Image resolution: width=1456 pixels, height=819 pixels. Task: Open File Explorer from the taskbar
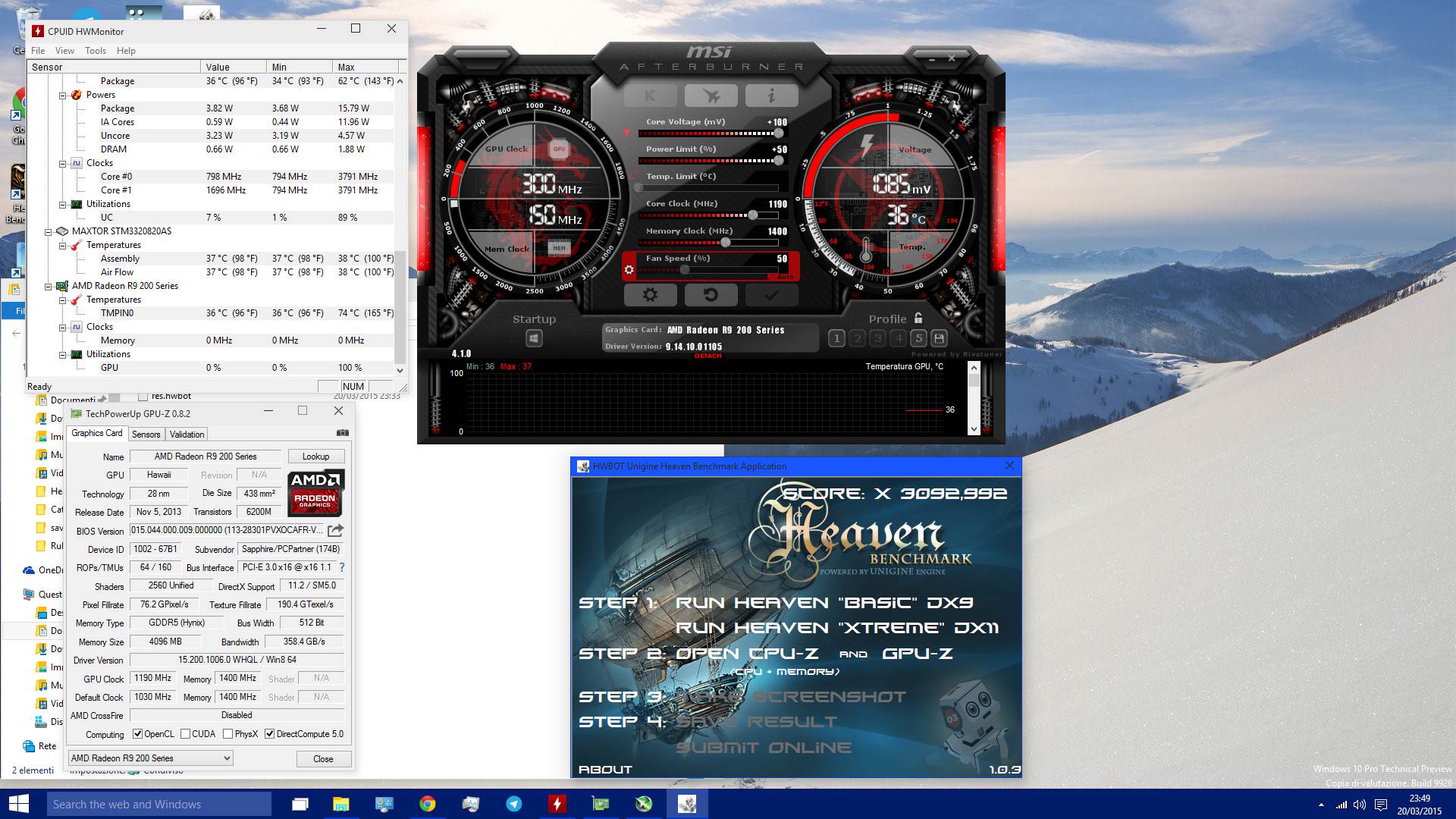coord(341,804)
